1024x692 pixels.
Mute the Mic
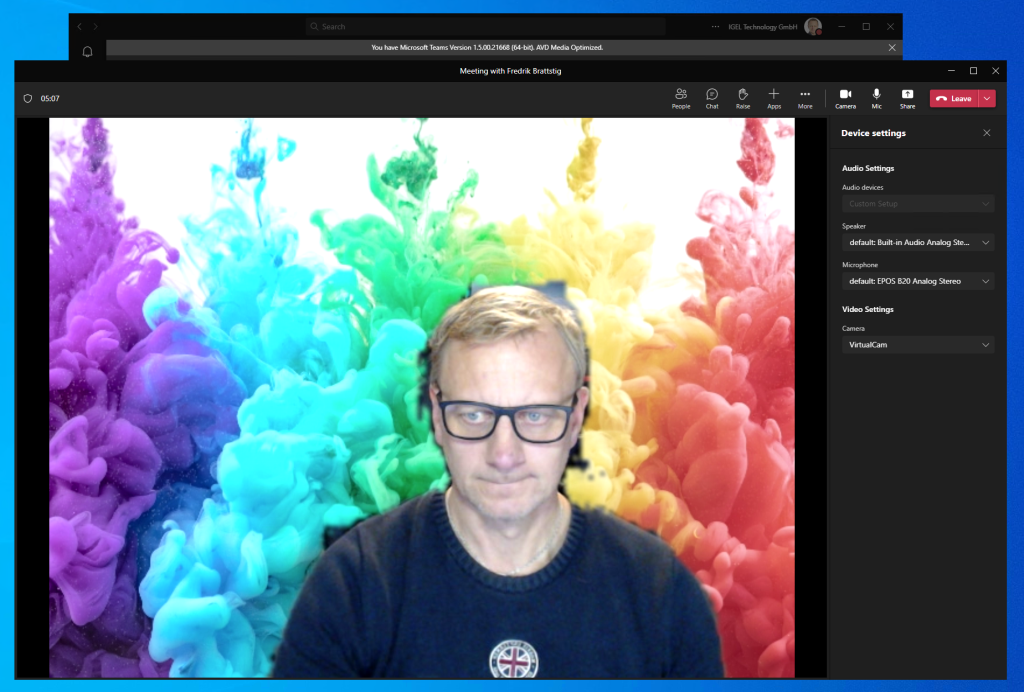pos(876,97)
